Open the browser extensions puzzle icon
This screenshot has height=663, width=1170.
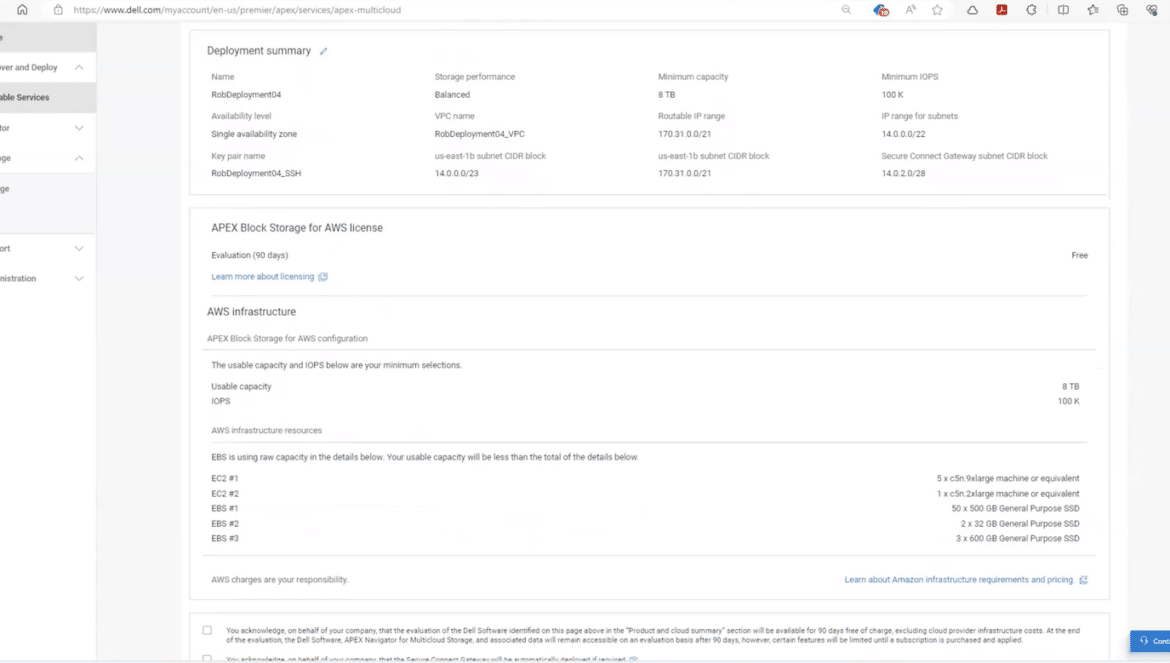point(1031,10)
